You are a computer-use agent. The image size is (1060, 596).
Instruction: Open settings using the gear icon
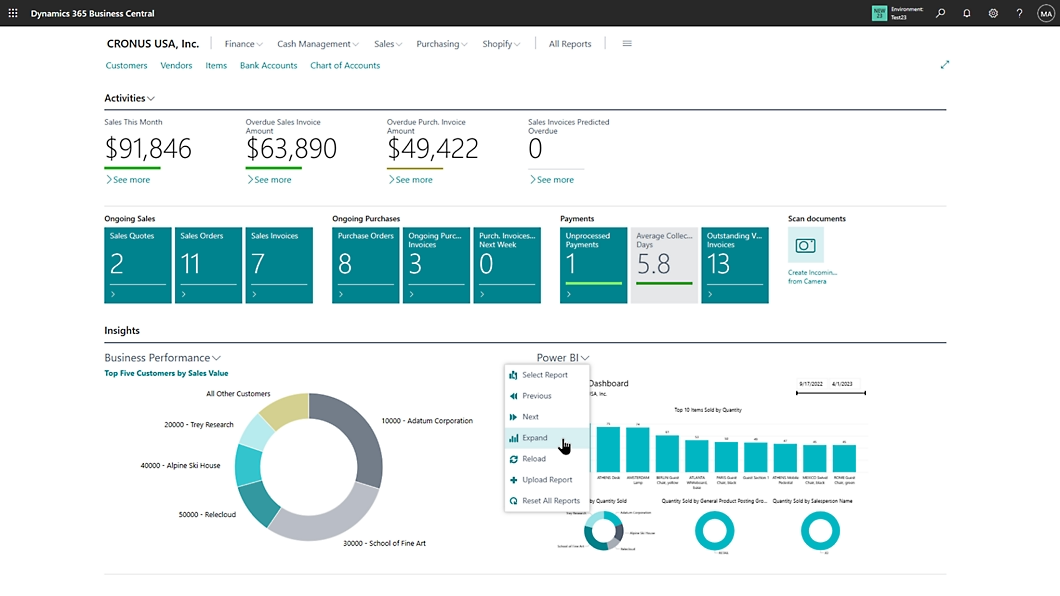point(992,13)
